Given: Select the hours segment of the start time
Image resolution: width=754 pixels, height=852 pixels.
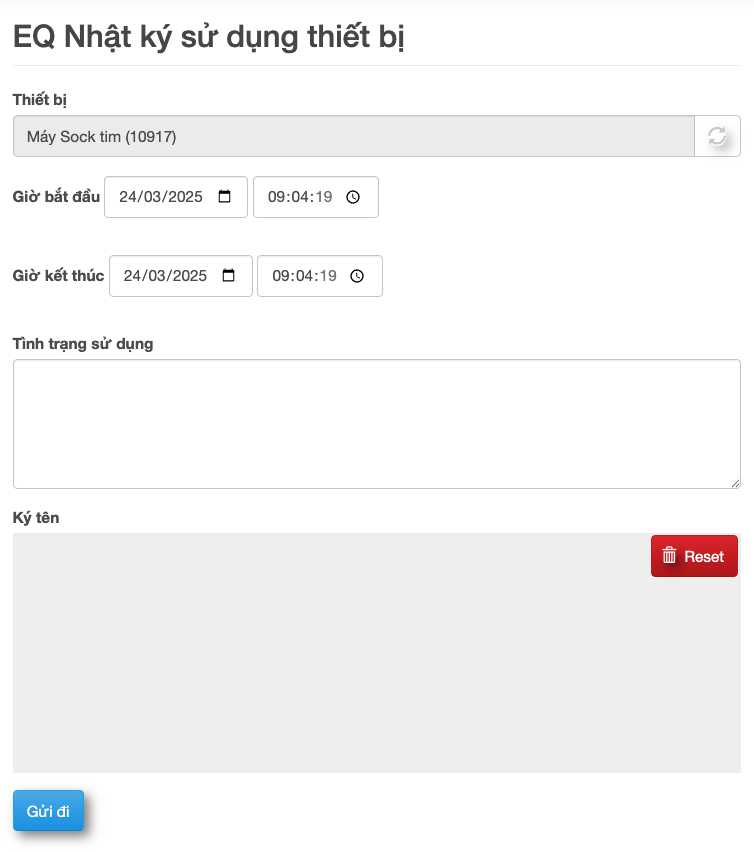Looking at the screenshot, I should pyautogui.click(x=277, y=197).
